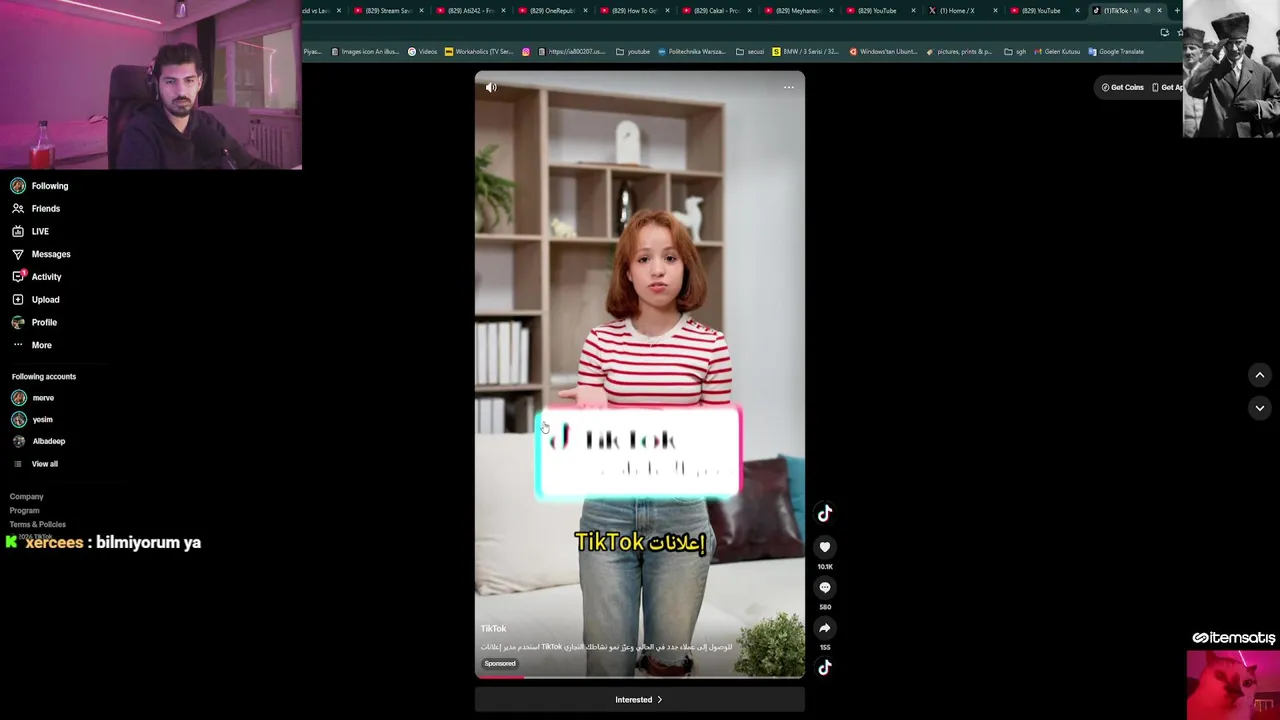Image resolution: width=1280 pixels, height=720 pixels.
Task: Open Politechnika Warsza... bookmark
Action: click(692, 52)
